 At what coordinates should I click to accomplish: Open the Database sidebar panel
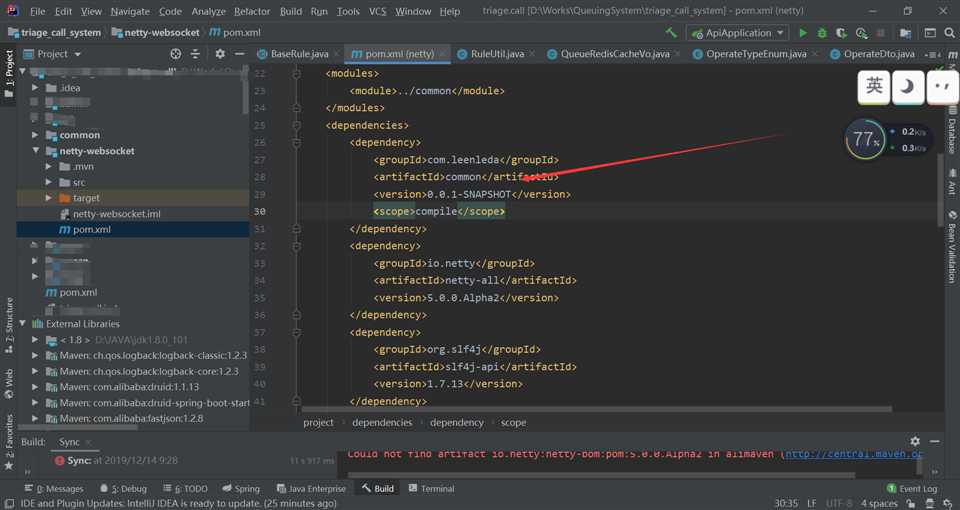click(x=952, y=130)
